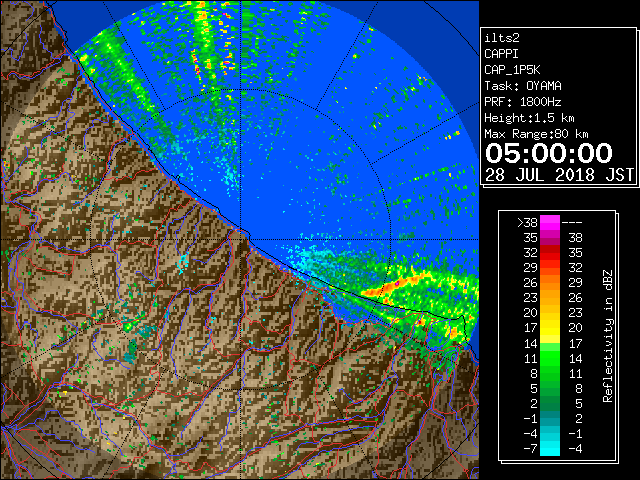
Task: Click the '-7' legend label
Action: pos(530,448)
